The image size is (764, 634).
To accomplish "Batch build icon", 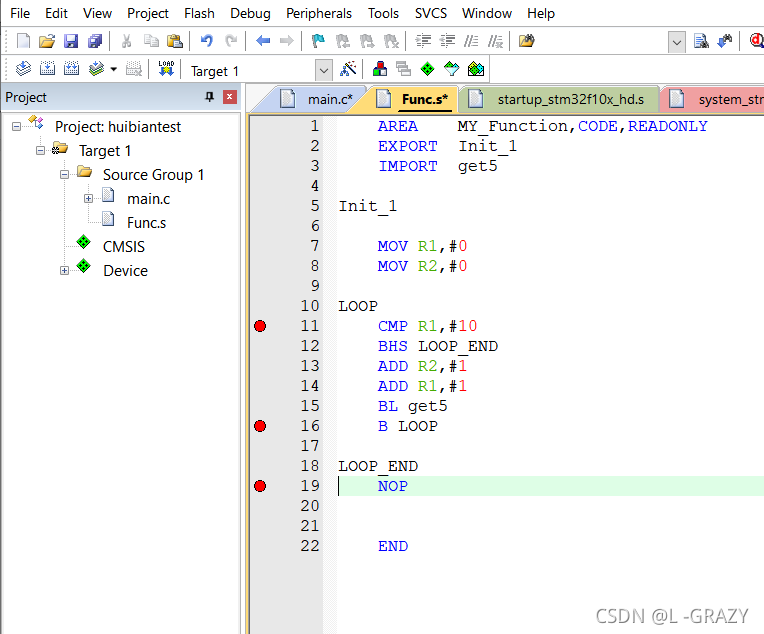I will coord(96,69).
